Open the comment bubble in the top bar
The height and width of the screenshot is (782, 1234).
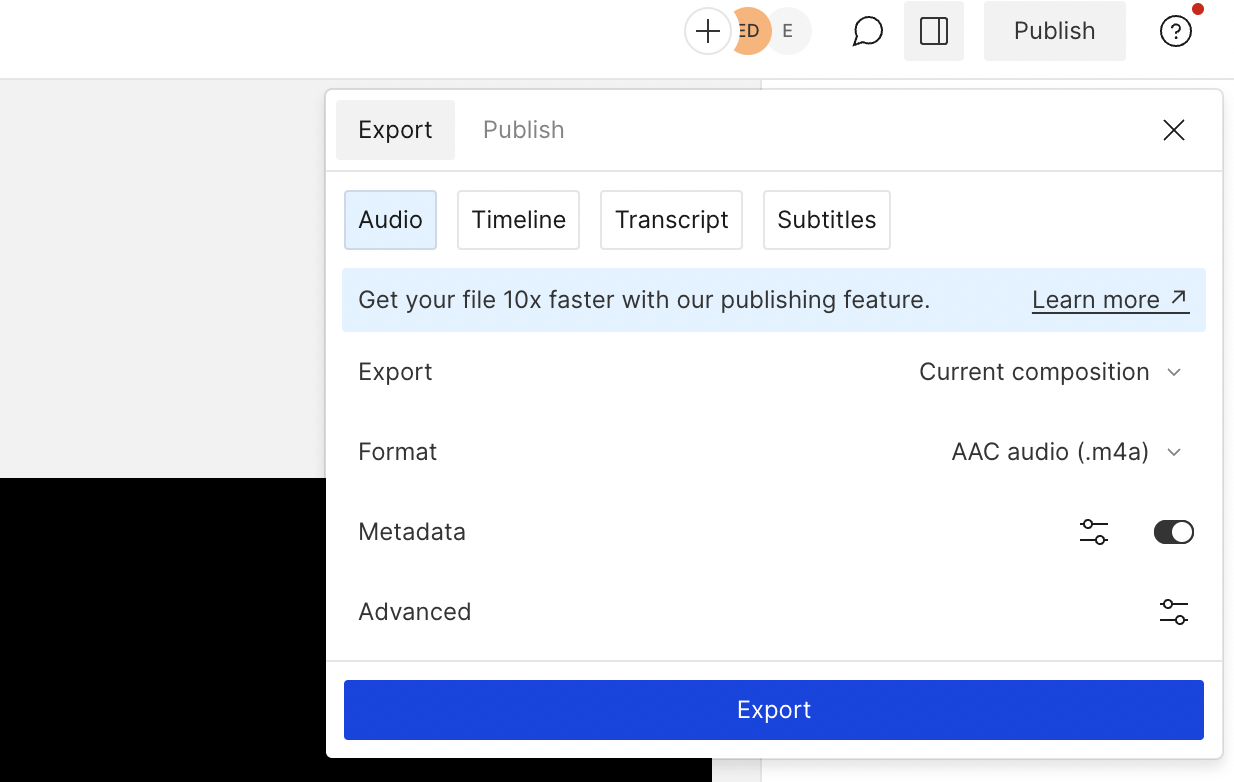[x=866, y=31]
